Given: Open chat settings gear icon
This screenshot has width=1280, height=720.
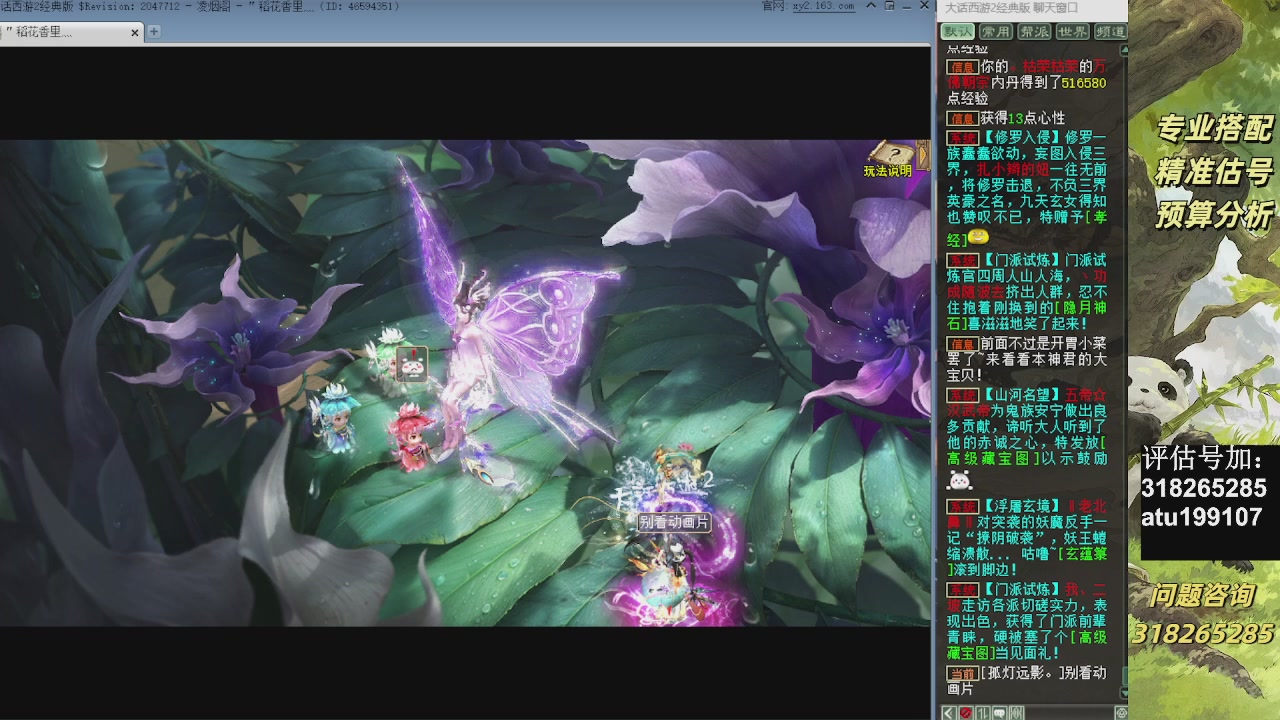Looking at the screenshot, I should click(x=1121, y=713).
